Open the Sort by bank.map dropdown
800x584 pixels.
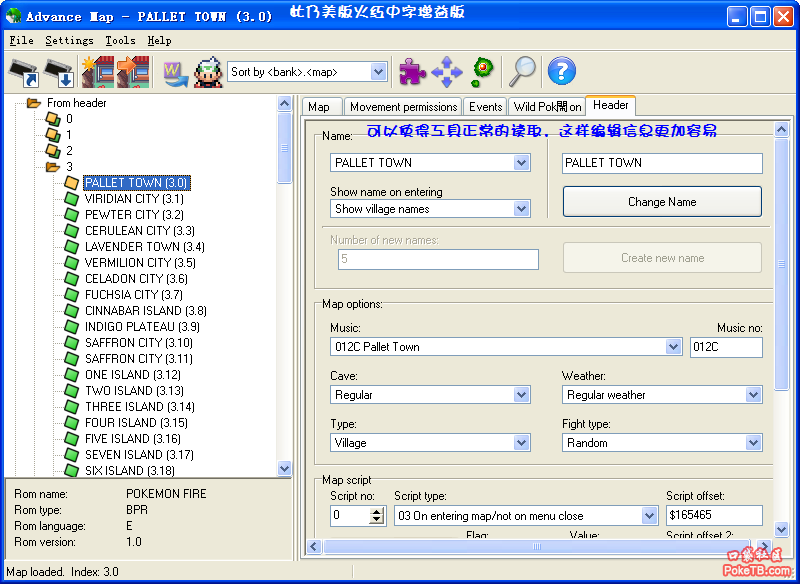tap(378, 72)
